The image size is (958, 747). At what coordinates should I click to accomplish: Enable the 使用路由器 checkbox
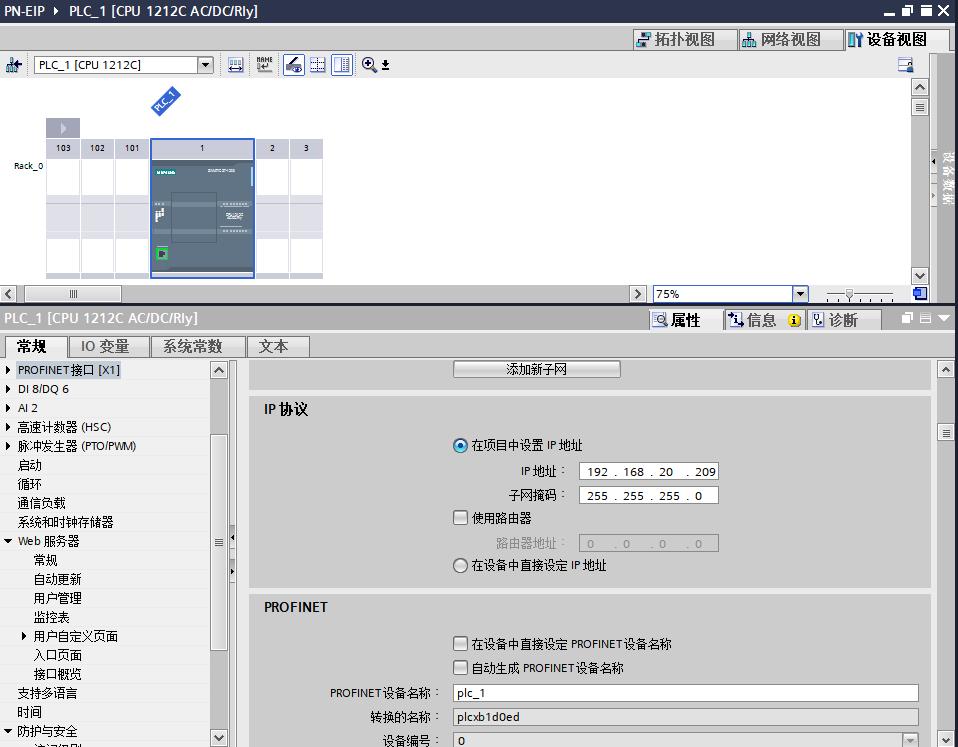(461, 517)
